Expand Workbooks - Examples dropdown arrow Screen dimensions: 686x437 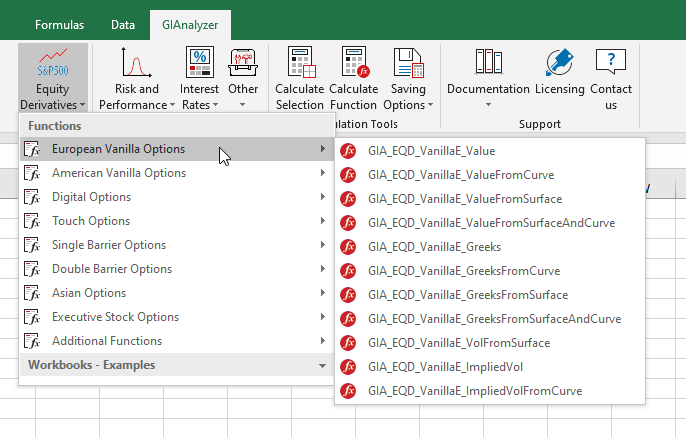[x=322, y=366]
